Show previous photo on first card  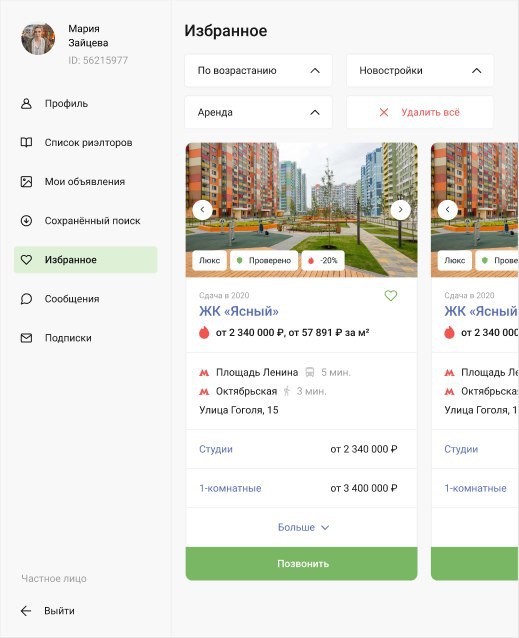point(203,210)
